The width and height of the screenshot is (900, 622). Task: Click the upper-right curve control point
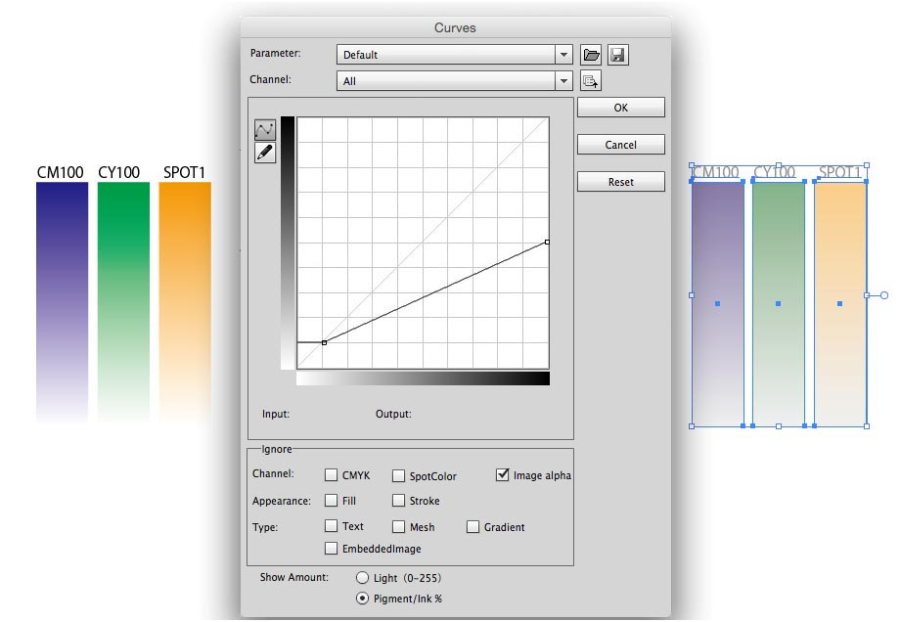click(x=547, y=242)
